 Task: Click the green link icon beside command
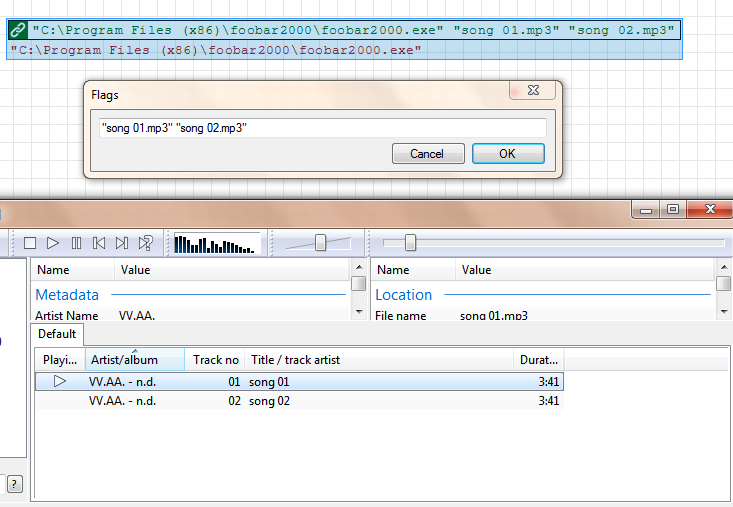[x=17, y=30]
